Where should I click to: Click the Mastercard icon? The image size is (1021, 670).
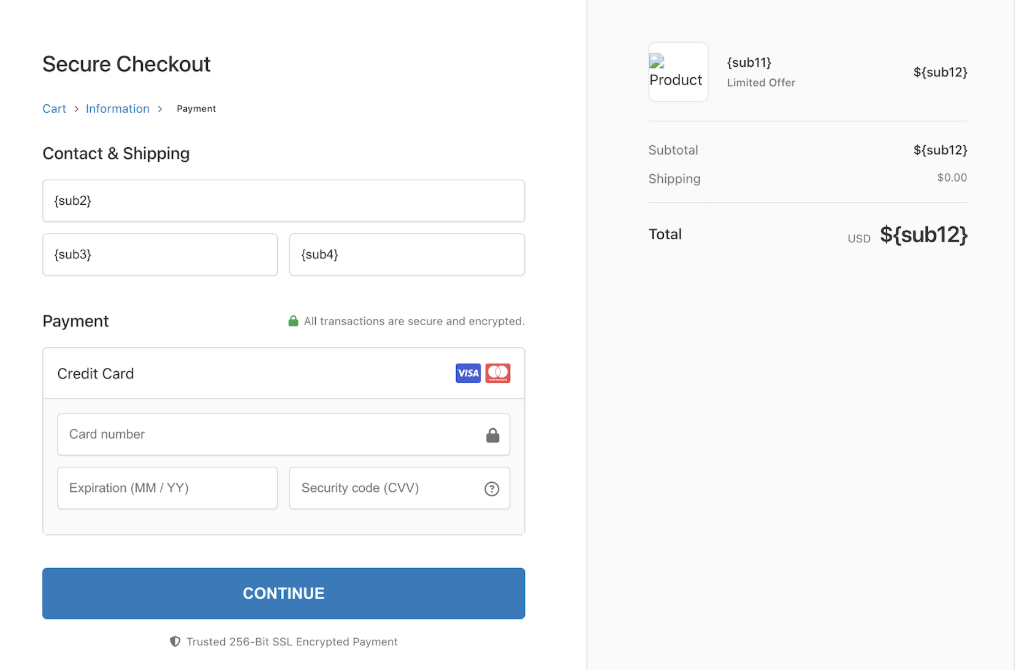pos(498,374)
